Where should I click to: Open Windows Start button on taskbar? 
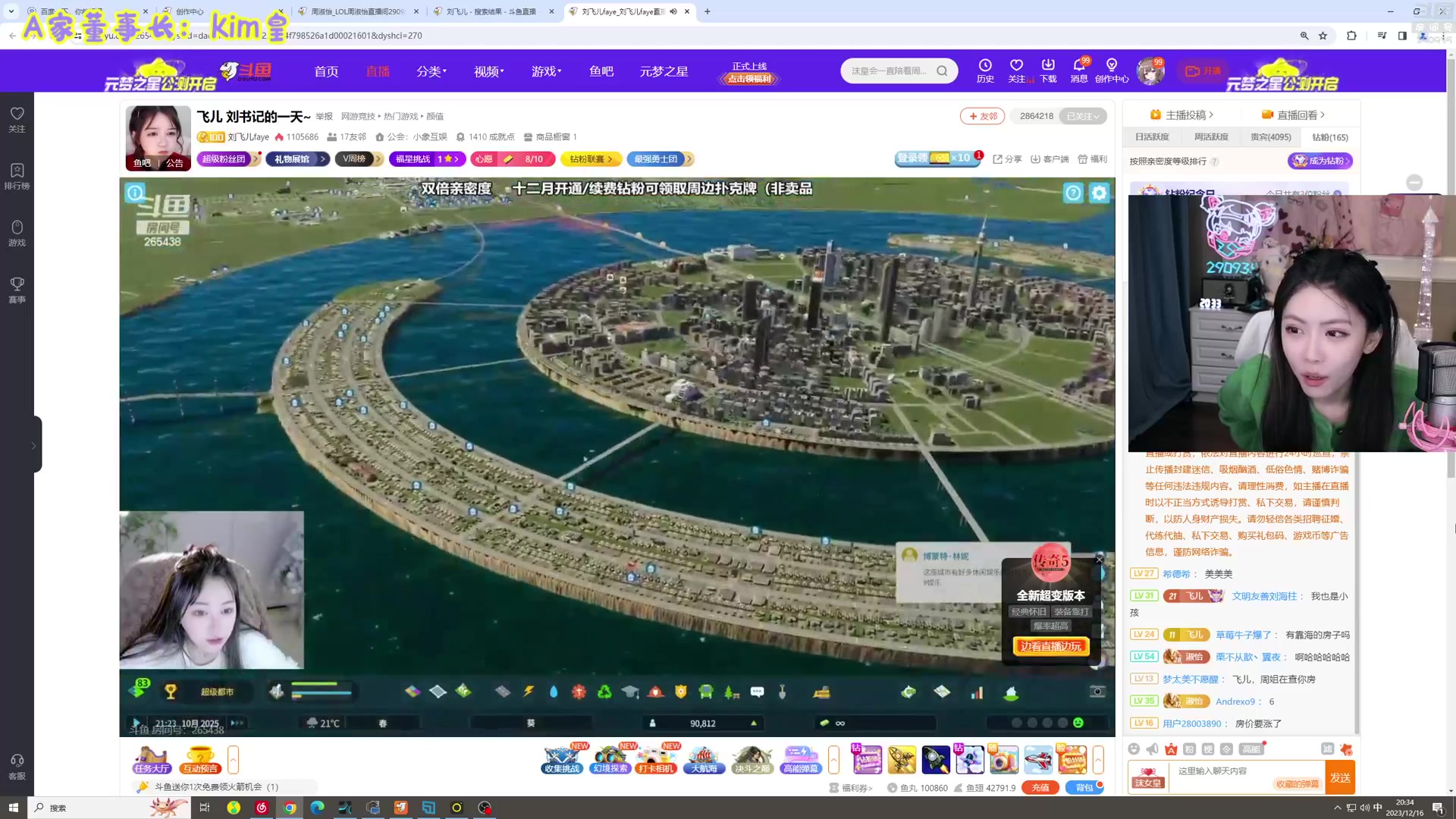click(x=13, y=808)
